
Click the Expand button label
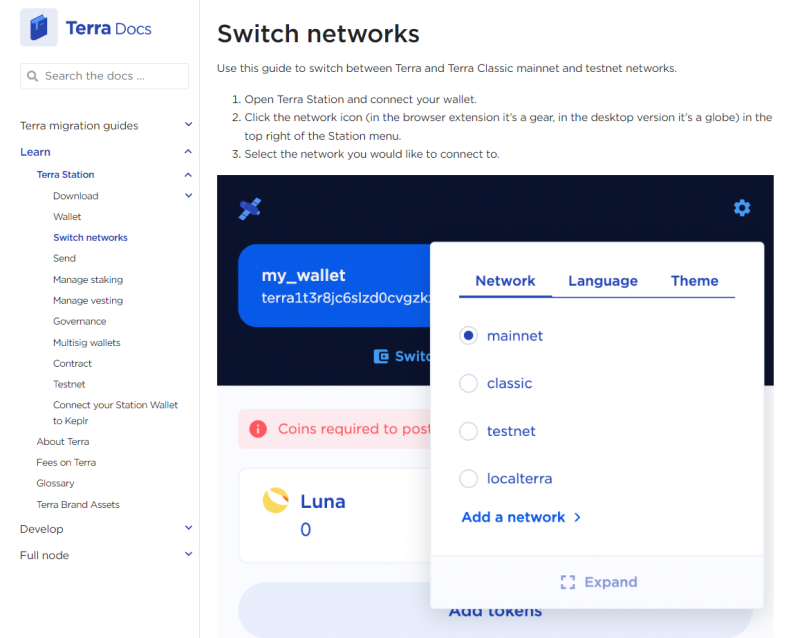pos(611,582)
